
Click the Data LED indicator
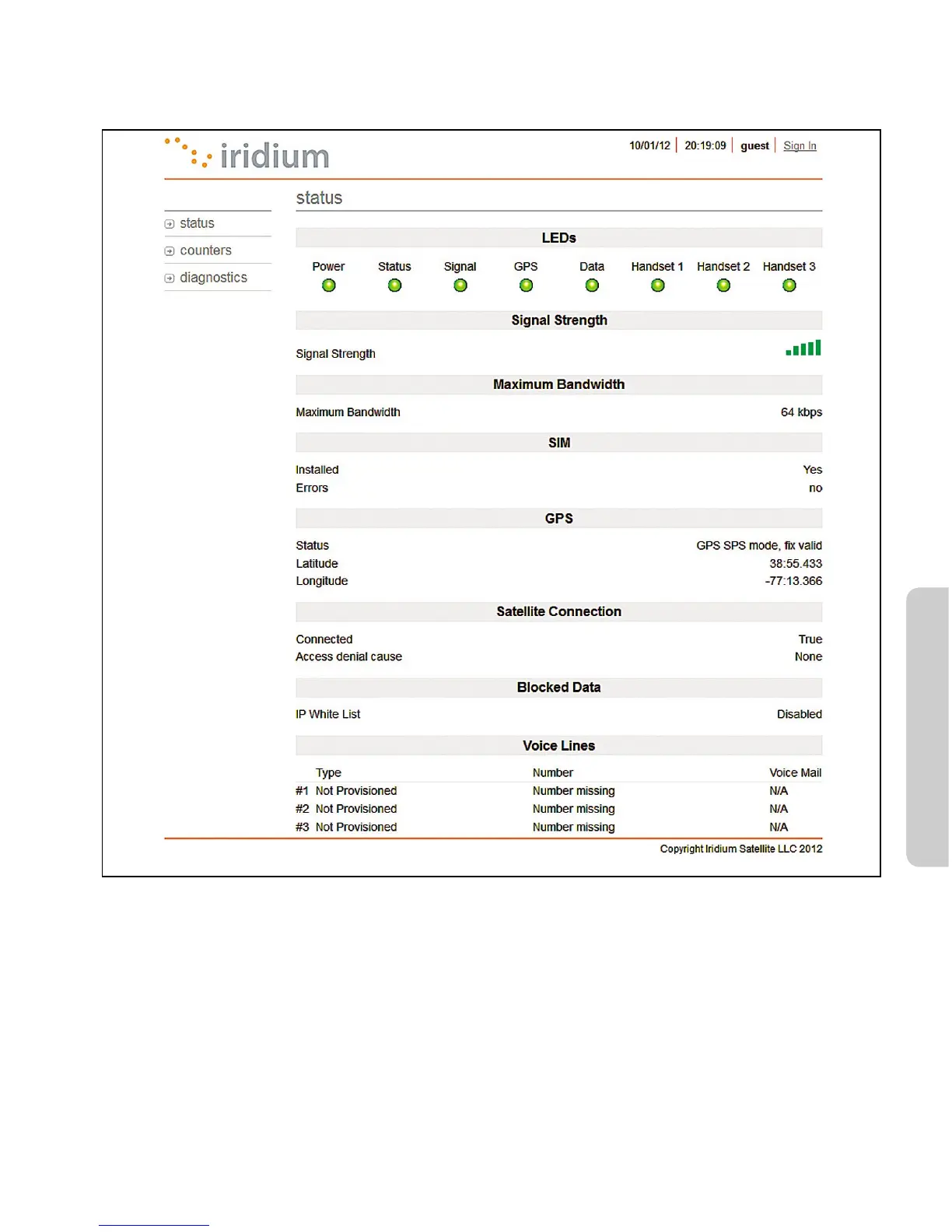click(x=592, y=285)
